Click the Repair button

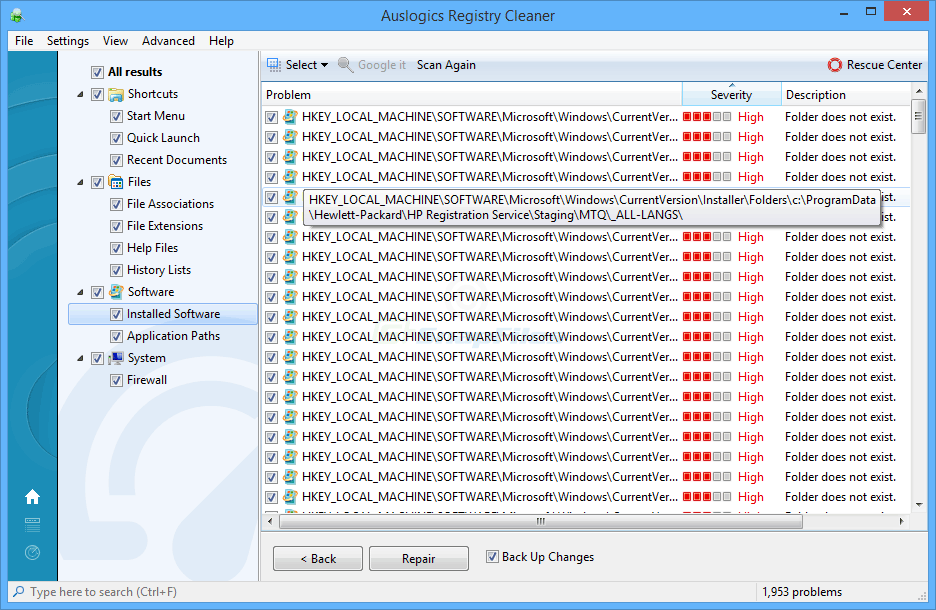point(418,559)
